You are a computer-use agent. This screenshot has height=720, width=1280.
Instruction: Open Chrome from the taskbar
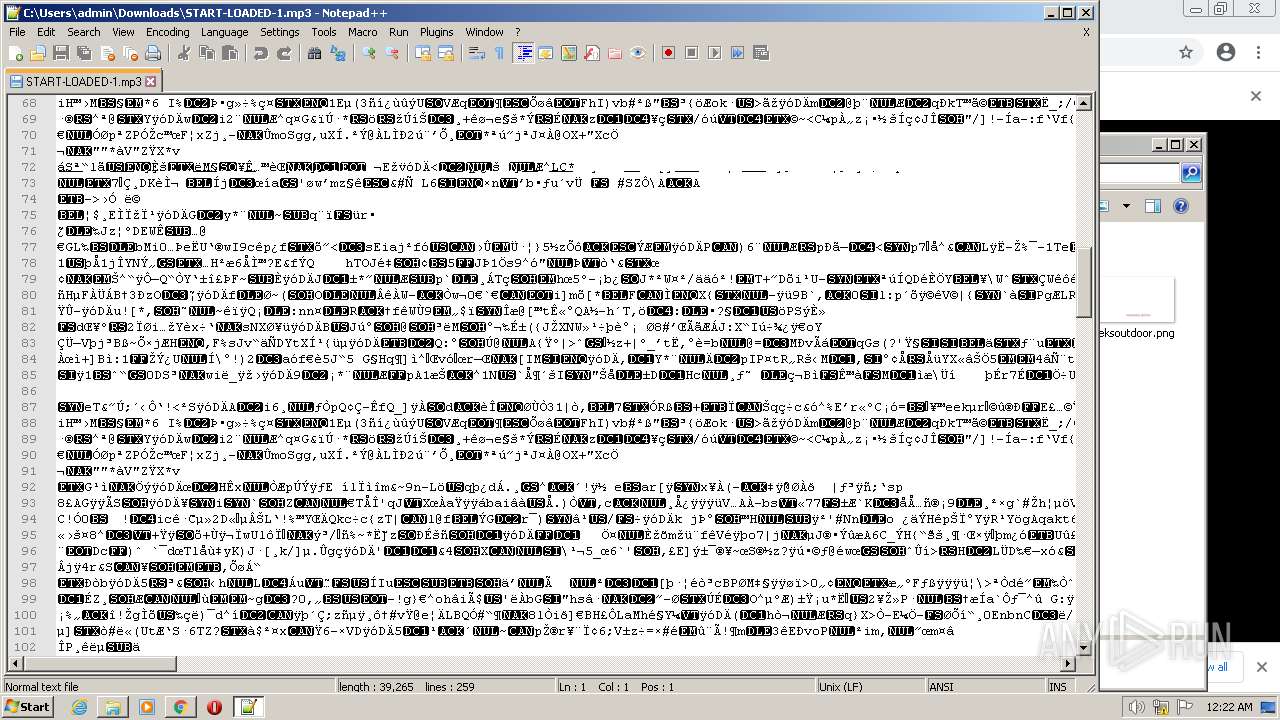(x=180, y=707)
